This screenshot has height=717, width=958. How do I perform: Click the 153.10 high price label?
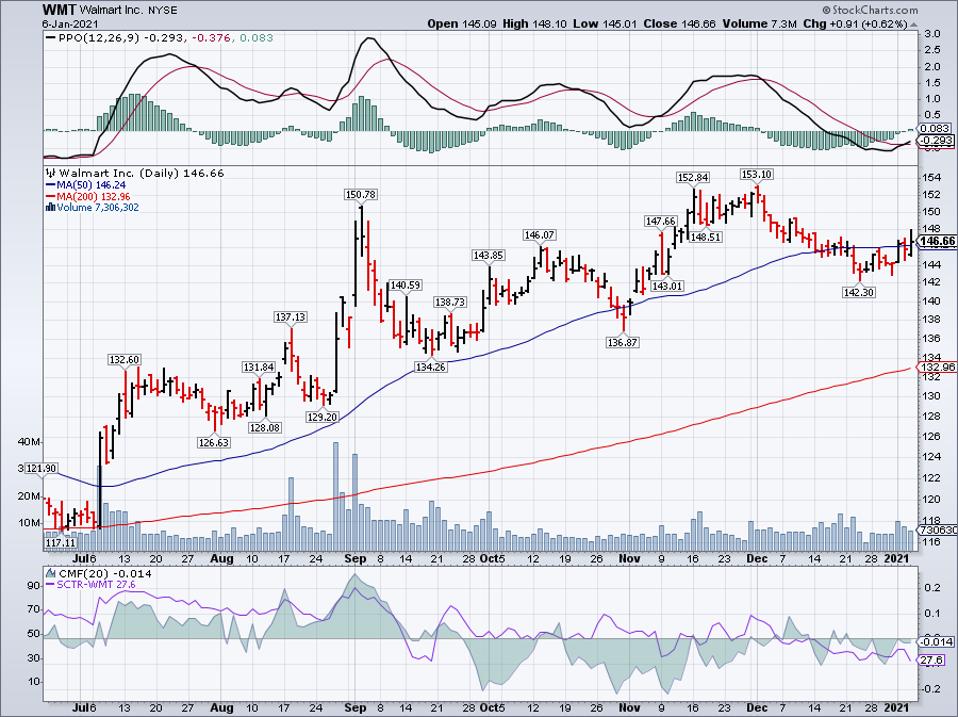pos(756,175)
